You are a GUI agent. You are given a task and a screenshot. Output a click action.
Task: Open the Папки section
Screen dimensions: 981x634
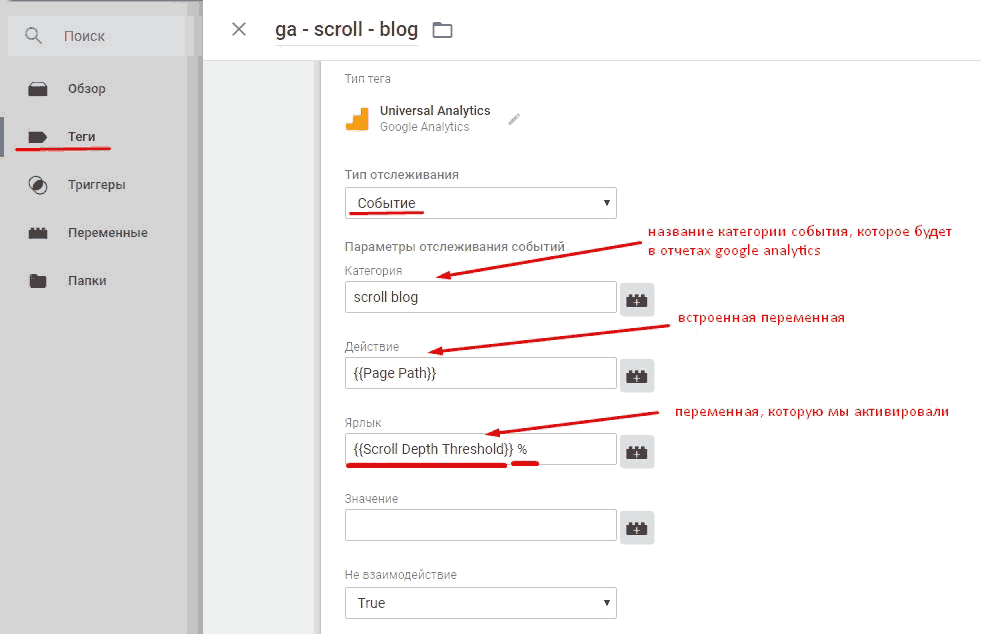click(x=87, y=280)
